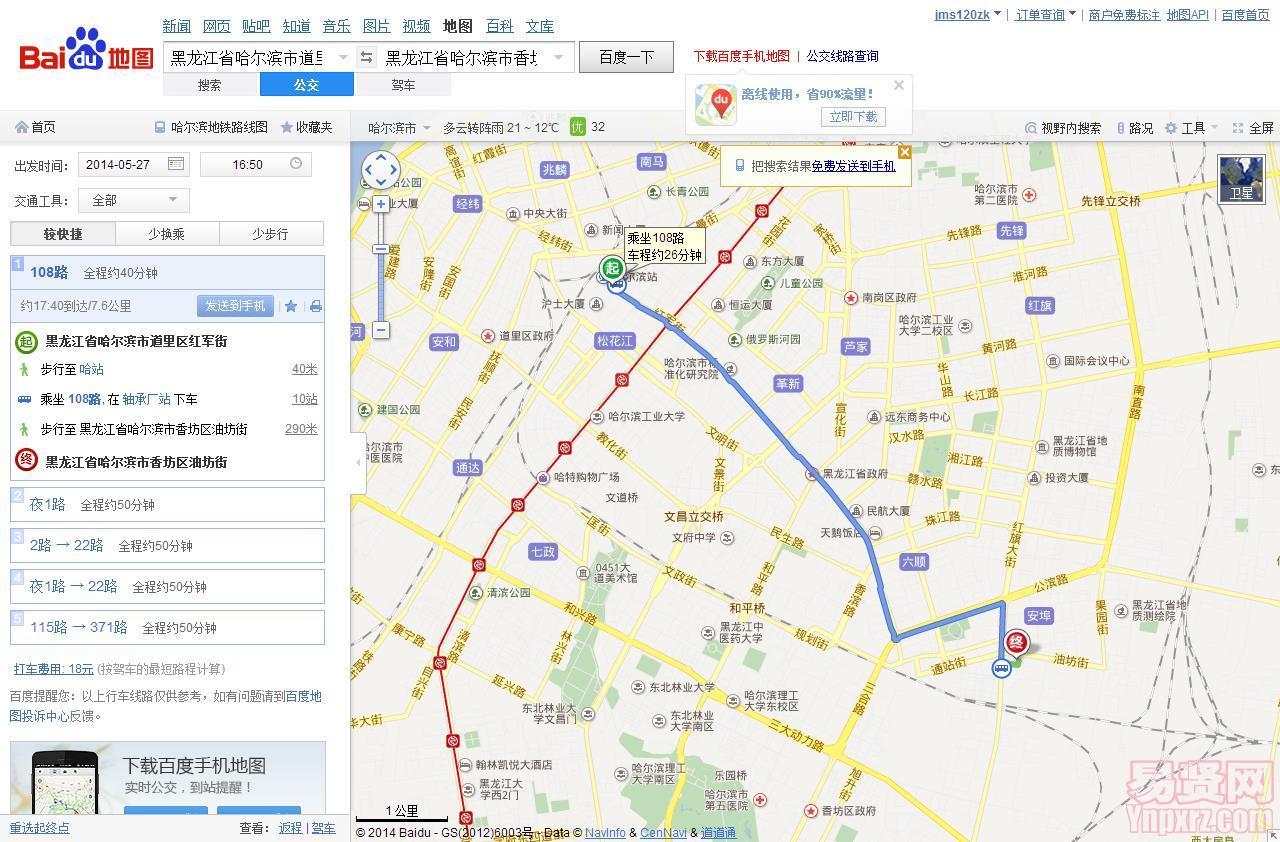Image resolution: width=1280 pixels, height=842 pixels.
Task: Collapse the left results panel arrow
Action: click(x=358, y=462)
